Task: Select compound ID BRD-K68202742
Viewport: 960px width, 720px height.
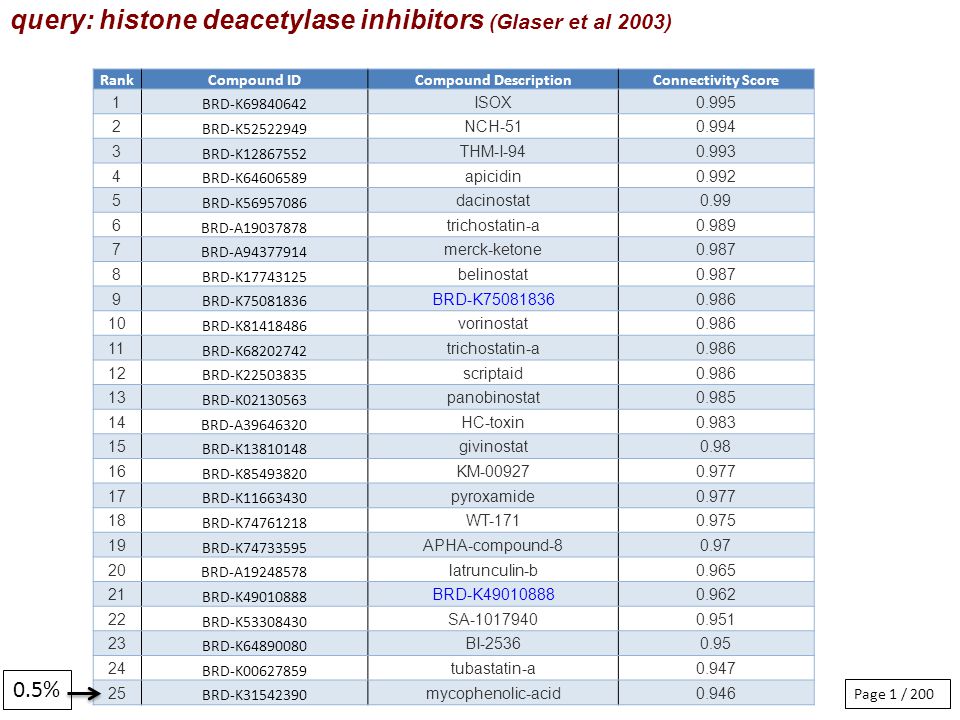Action: [254, 350]
